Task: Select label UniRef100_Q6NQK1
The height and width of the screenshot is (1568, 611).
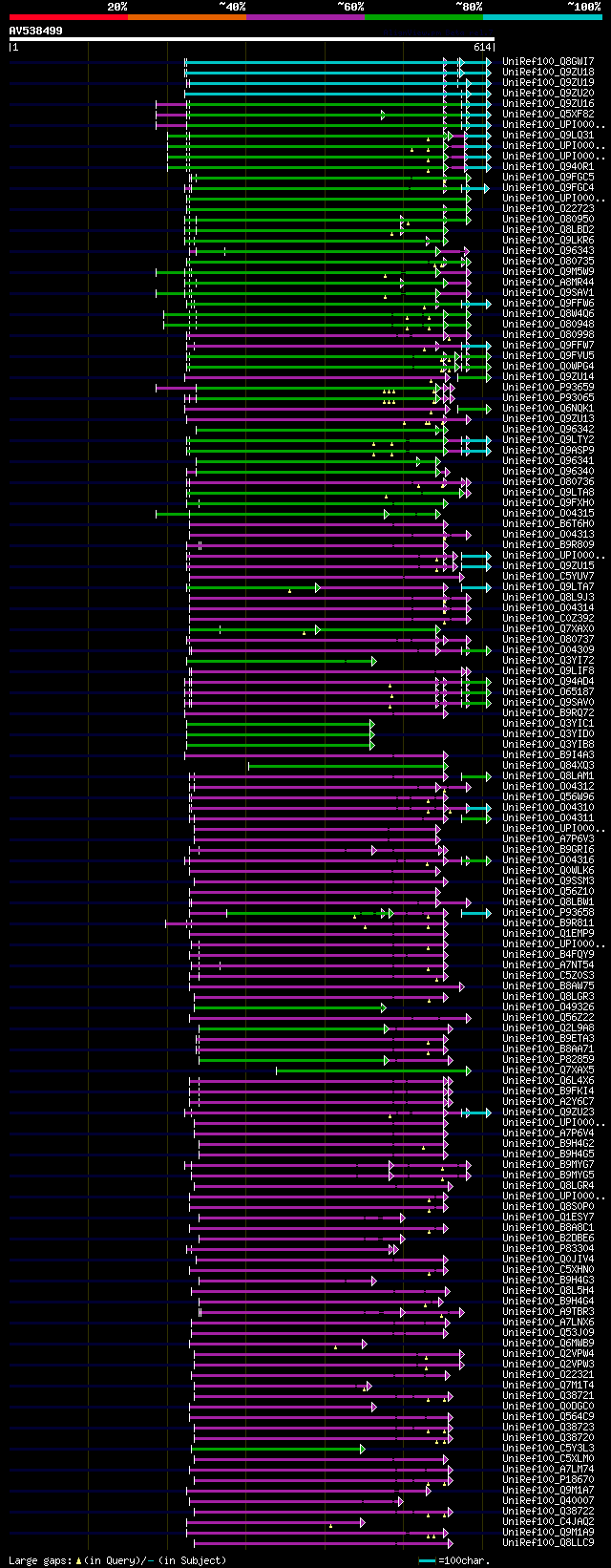Action: point(548,408)
